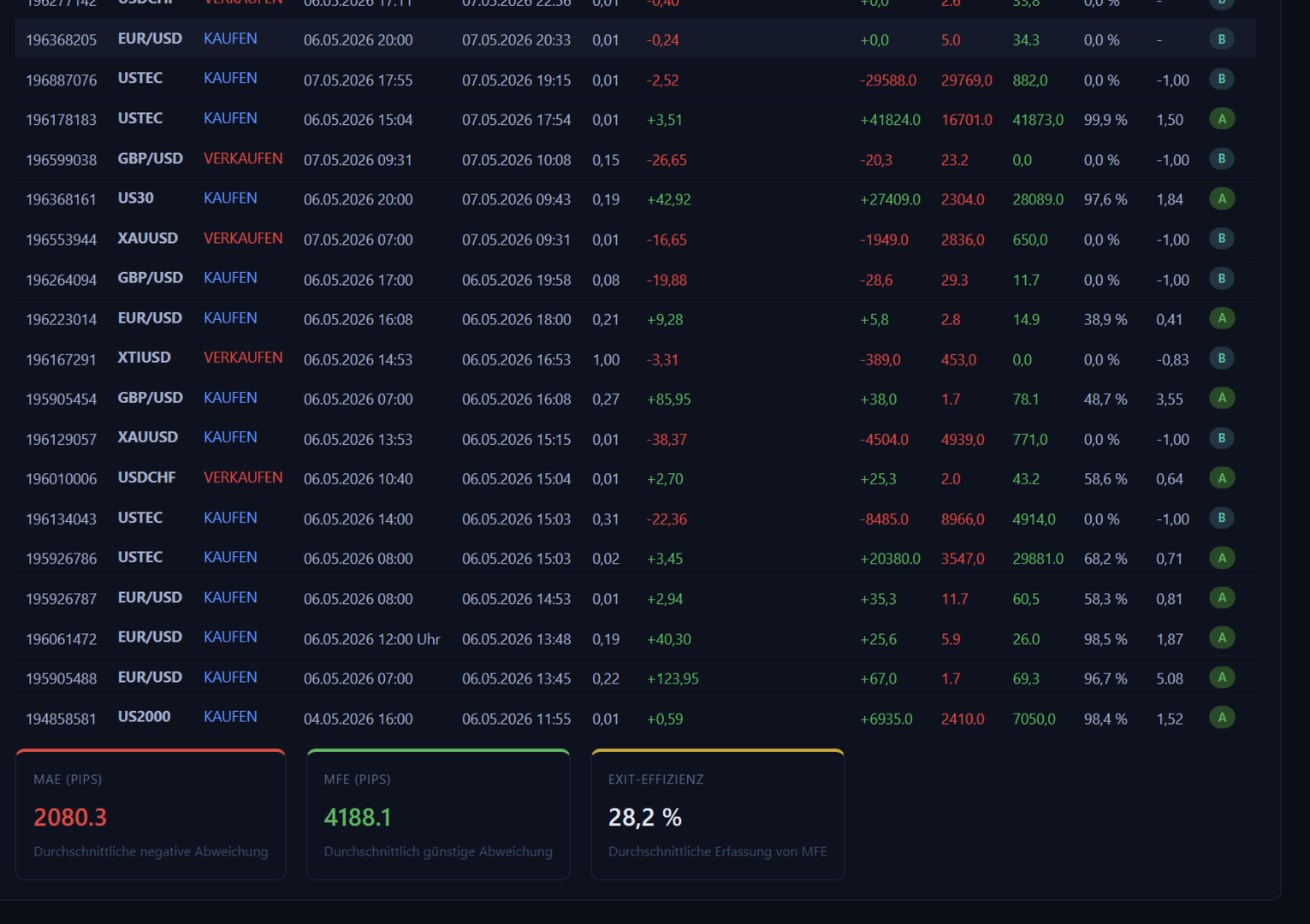Viewport: 1310px width, 924px height.
Task: Open the EXIT-EFFIZIENZ statistics card
Action: click(x=718, y=814)
